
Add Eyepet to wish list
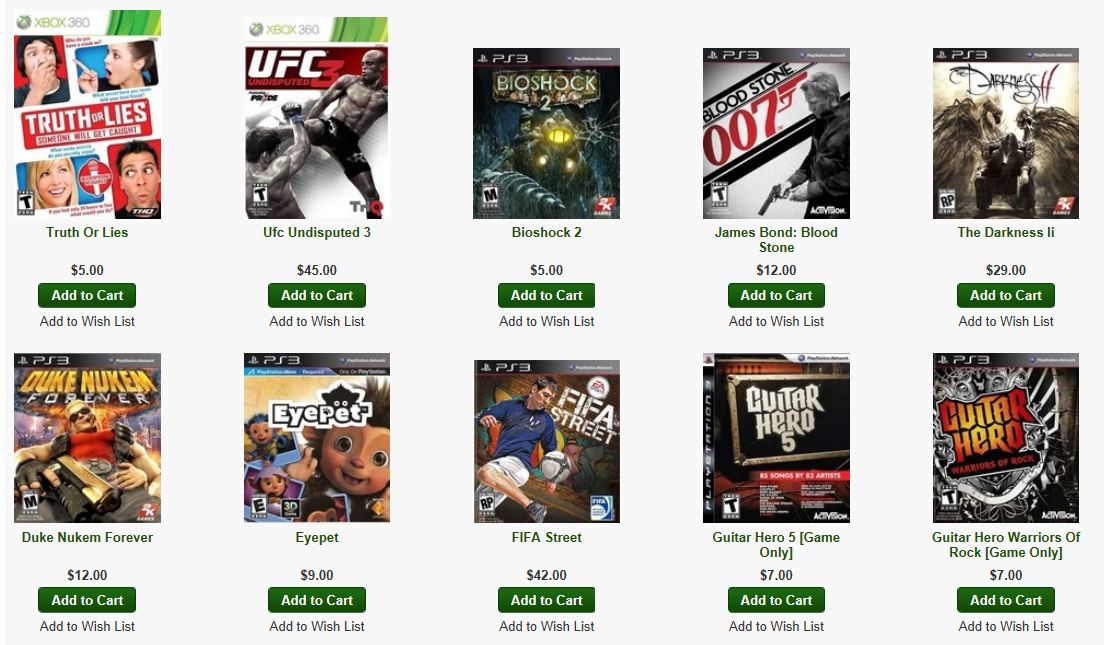pos(317,626)
